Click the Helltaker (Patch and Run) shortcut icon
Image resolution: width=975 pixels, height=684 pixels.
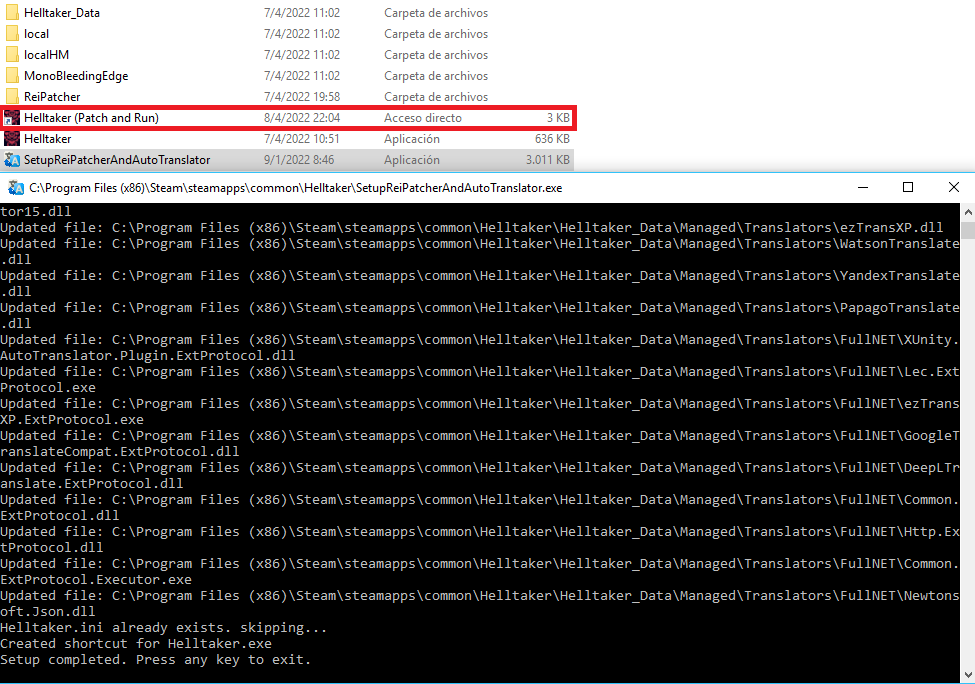12,118
